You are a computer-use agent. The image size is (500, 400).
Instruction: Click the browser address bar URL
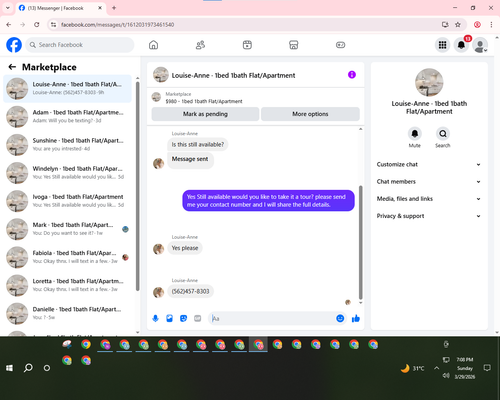tap(117, 25)
